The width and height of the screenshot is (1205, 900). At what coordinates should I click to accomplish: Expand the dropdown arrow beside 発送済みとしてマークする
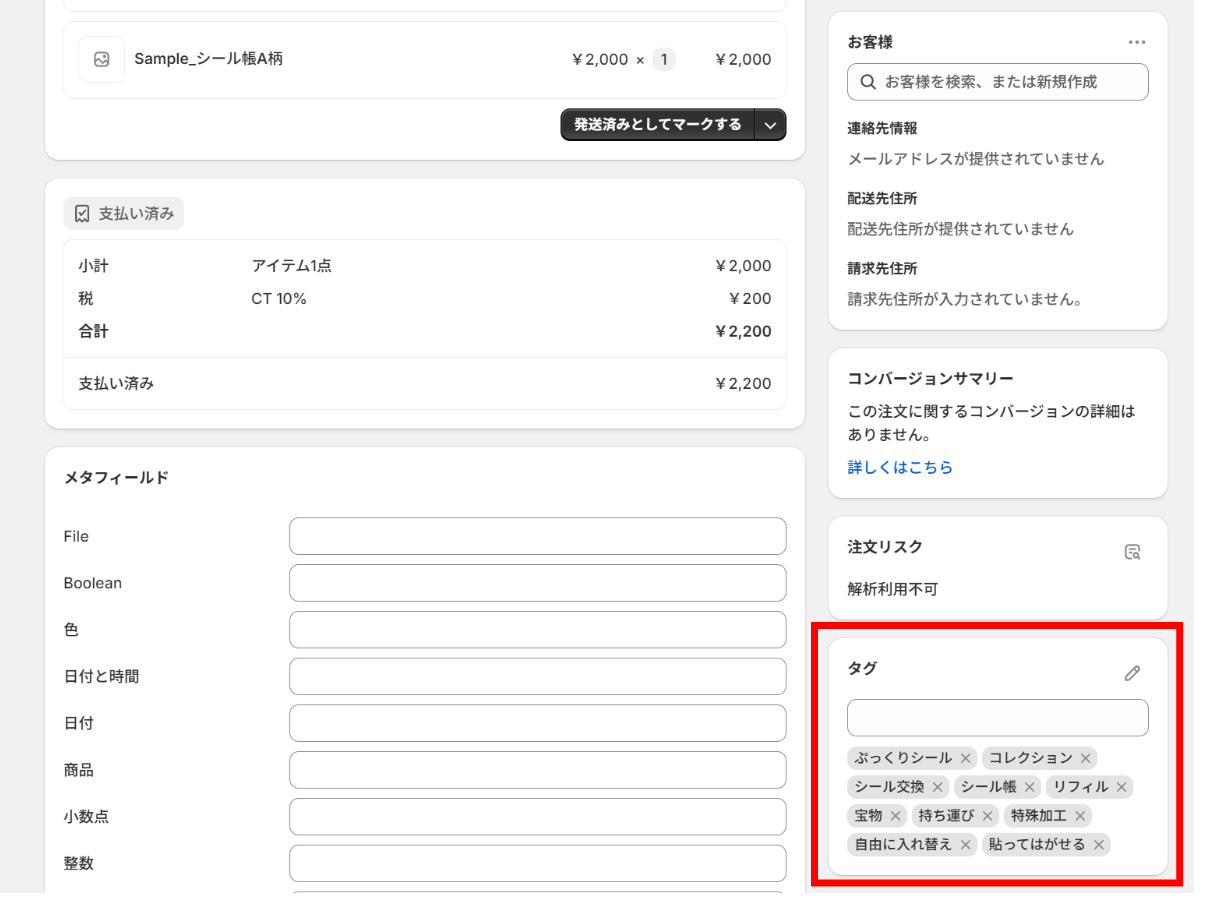click(x=770, y=125)
